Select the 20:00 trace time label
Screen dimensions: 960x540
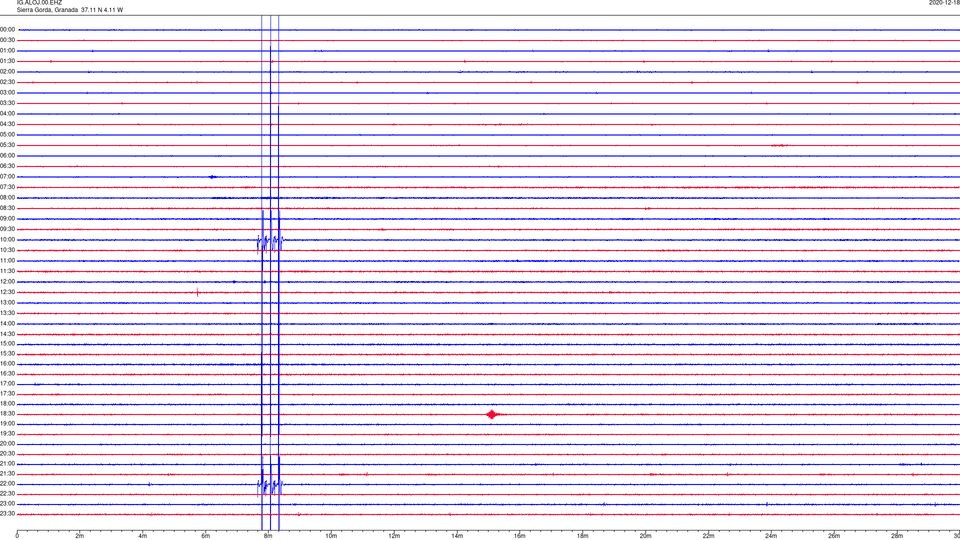[x=7, y=444]
